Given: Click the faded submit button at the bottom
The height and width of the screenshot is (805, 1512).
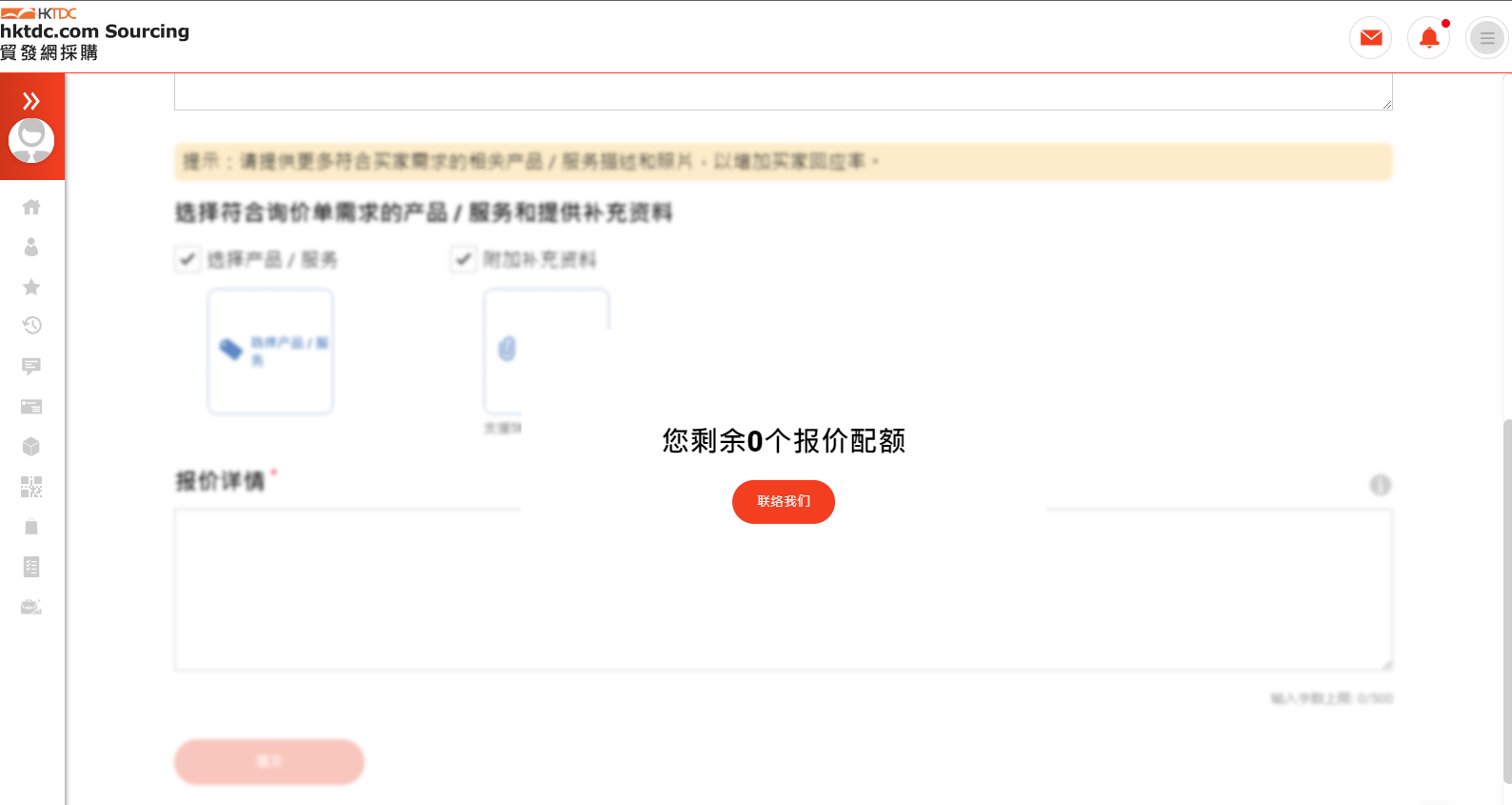Looking at the screenshot, I should tap(269, 762).
